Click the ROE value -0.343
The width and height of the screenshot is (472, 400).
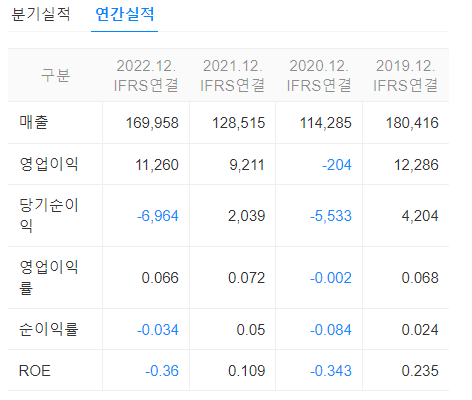tap(331, 371)
